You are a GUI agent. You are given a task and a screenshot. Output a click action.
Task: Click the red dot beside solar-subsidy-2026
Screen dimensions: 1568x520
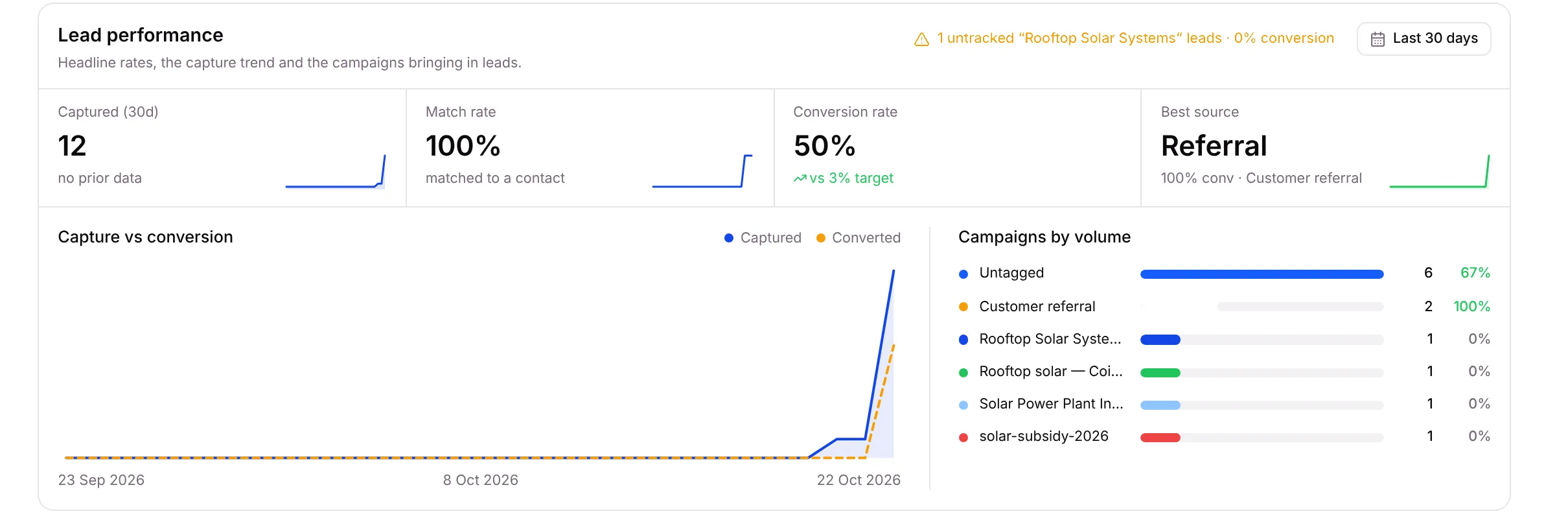pyautogui.click(x=963, y=438)
